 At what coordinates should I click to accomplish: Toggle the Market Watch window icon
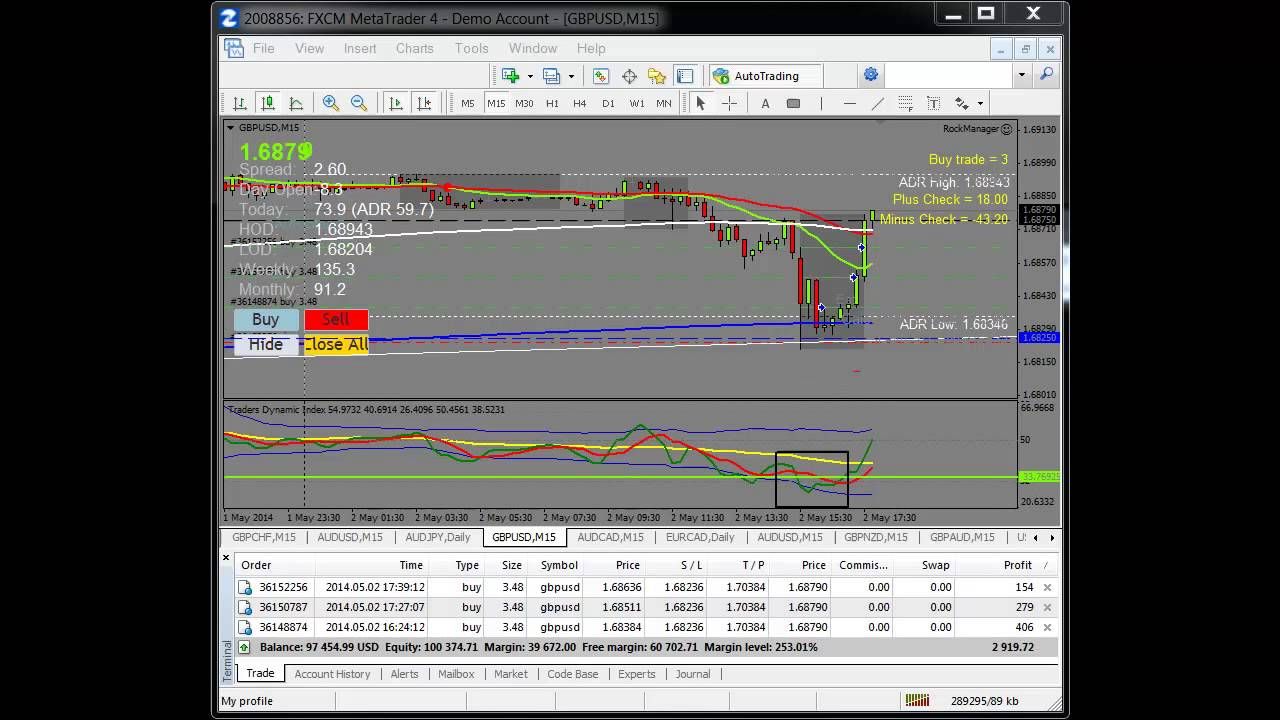(601, 76)
